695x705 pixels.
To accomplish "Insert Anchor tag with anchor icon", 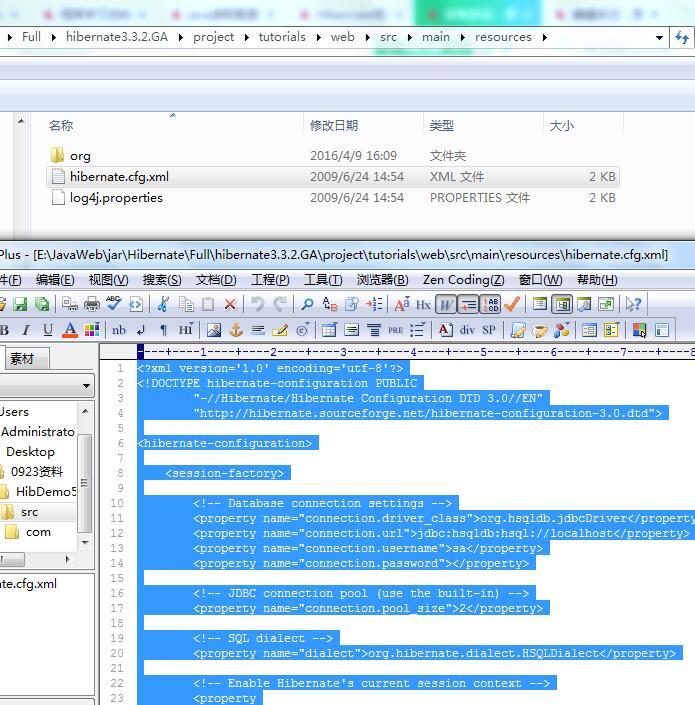I will [236, 330].
